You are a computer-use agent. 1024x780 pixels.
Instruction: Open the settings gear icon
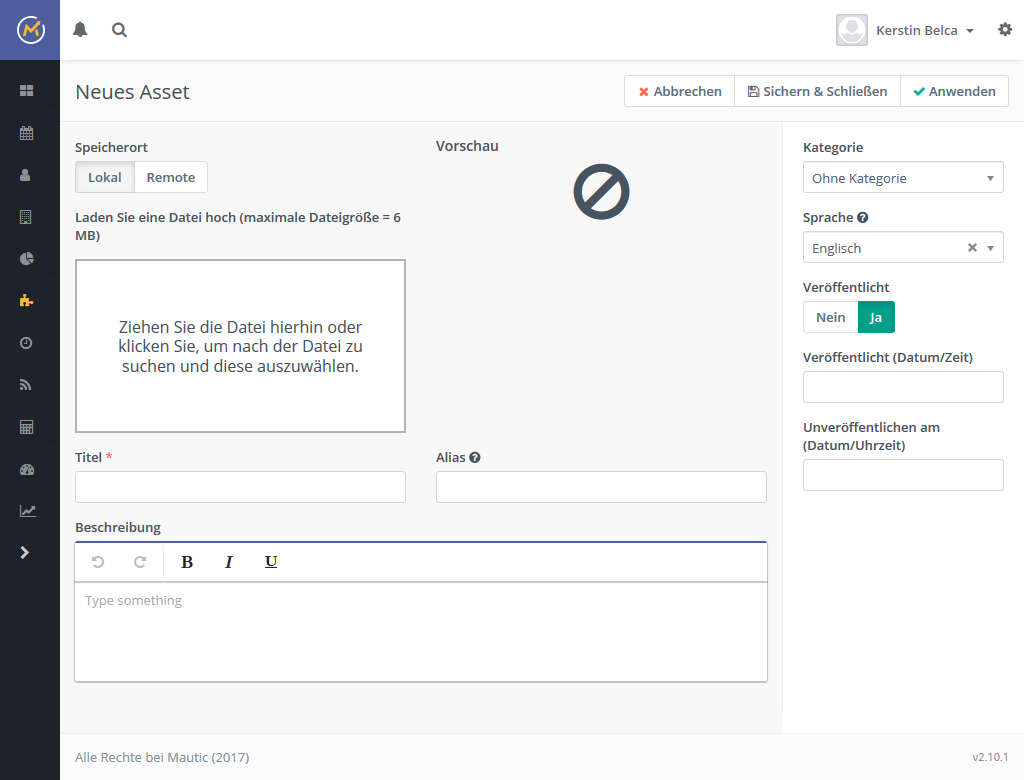pyautogui.click(x=1005, y=30)
